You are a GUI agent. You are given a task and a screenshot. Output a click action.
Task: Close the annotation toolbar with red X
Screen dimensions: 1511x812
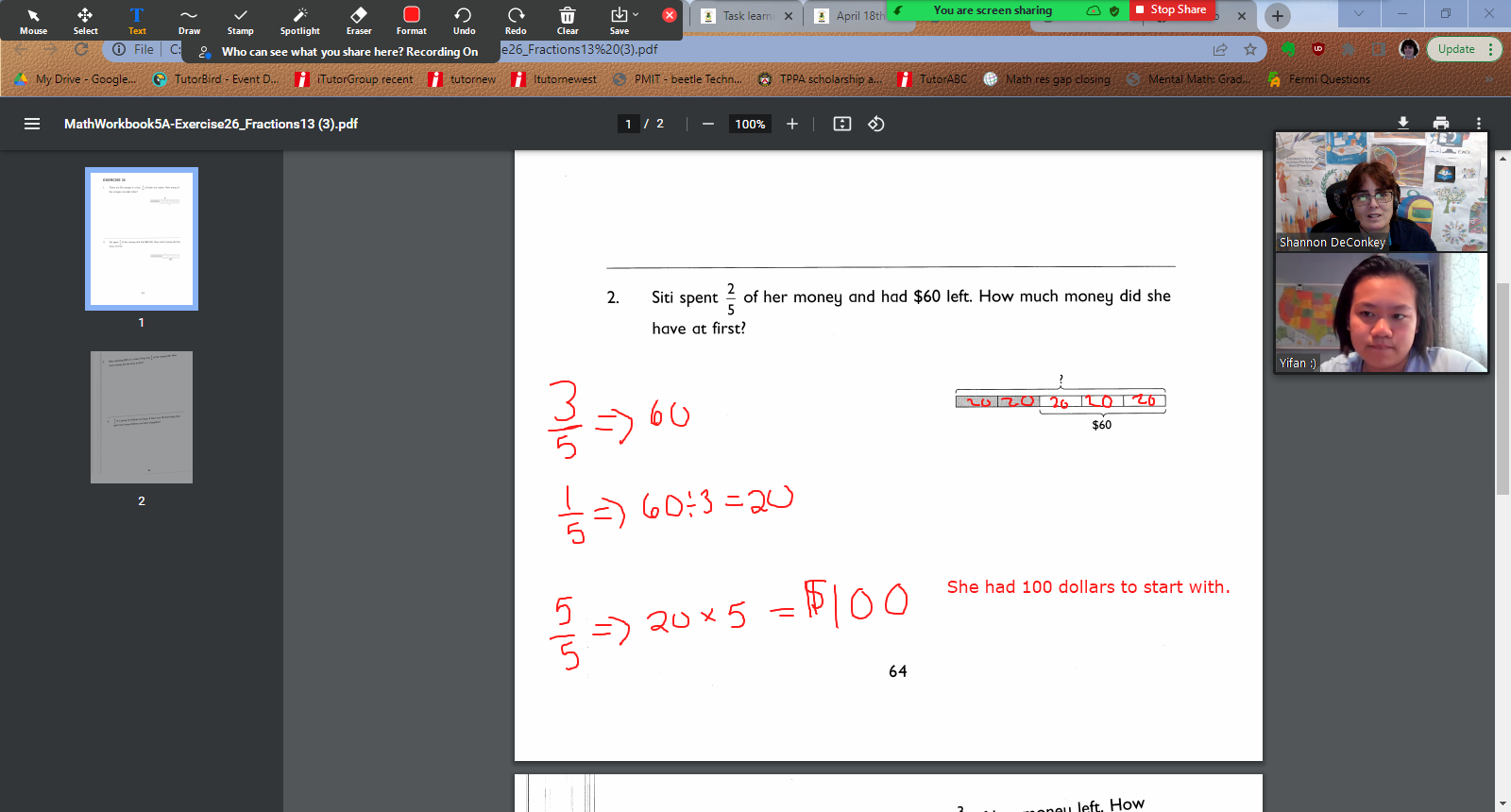pyautogui.click(x=670, y=15)
